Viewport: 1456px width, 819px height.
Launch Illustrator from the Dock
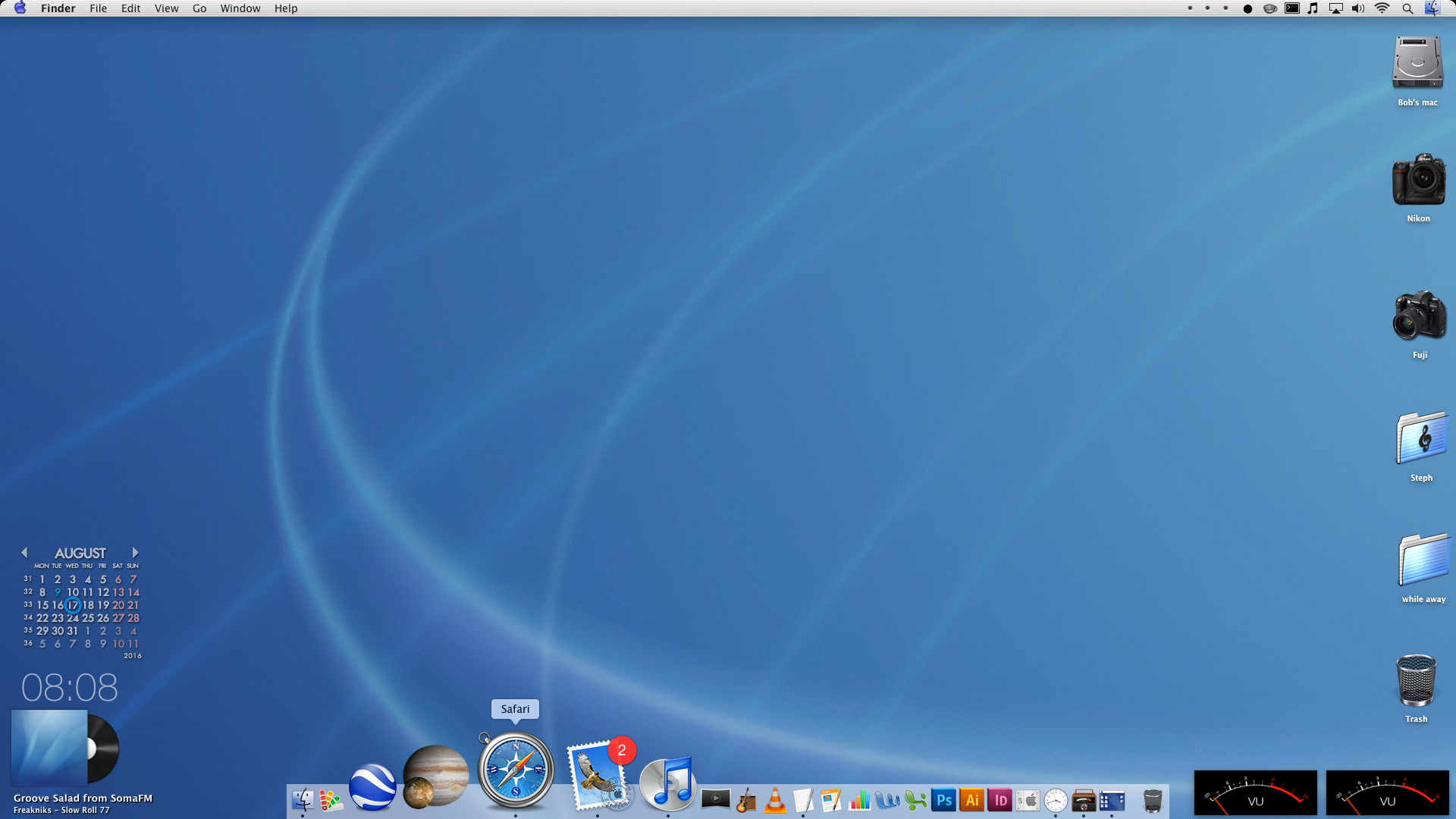(971, 800)
